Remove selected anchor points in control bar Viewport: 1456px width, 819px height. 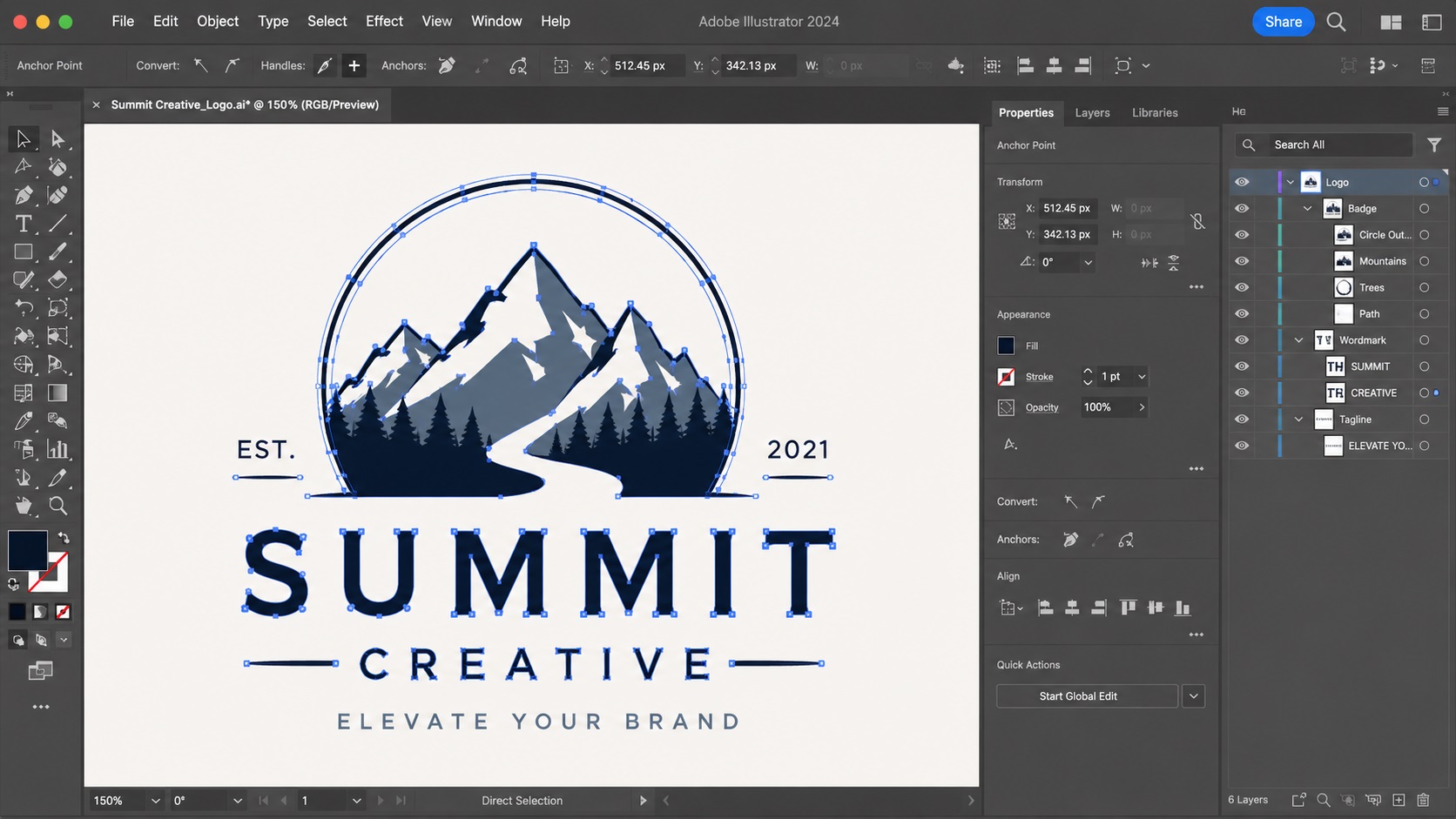point(447,65)
